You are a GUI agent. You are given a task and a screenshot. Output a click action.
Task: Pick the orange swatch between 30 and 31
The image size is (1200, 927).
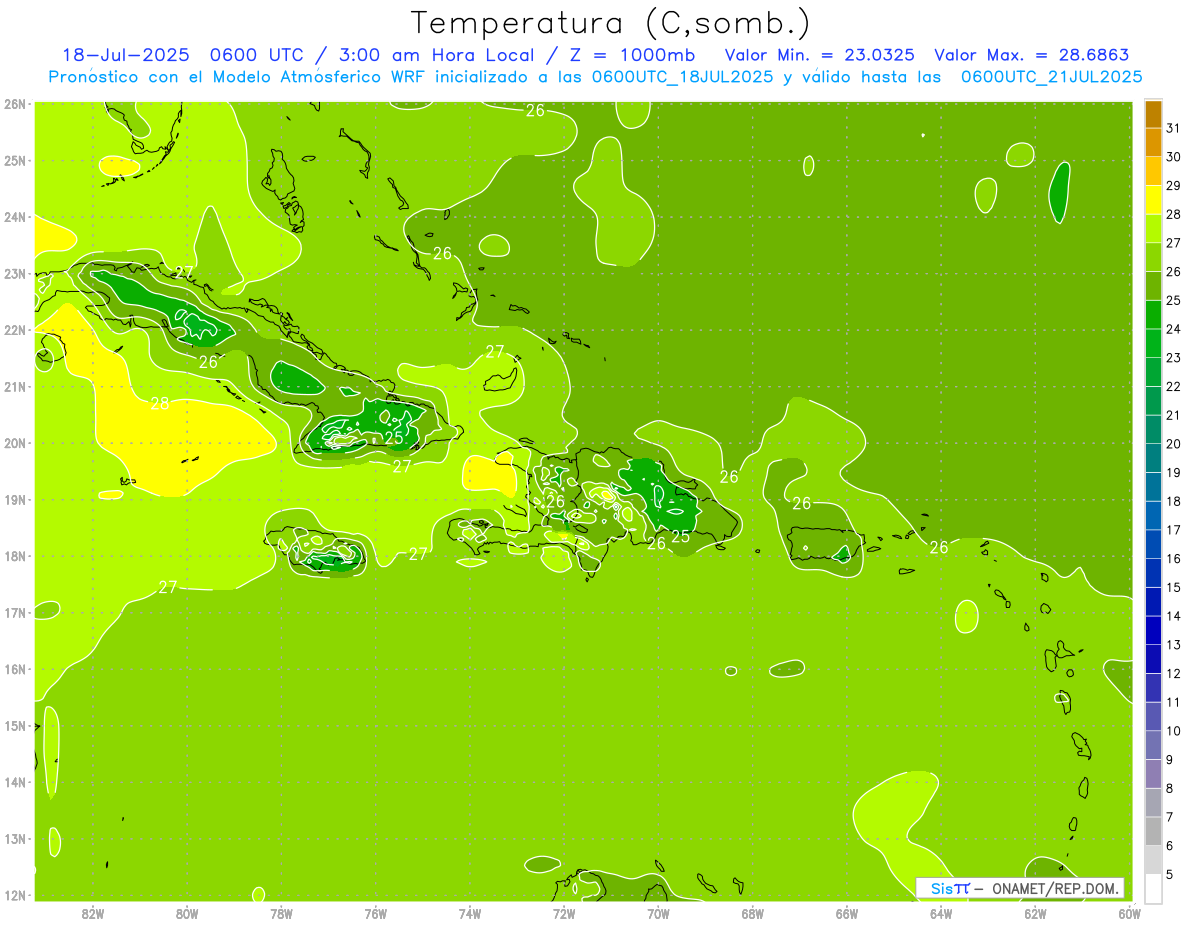[1153, 142]
